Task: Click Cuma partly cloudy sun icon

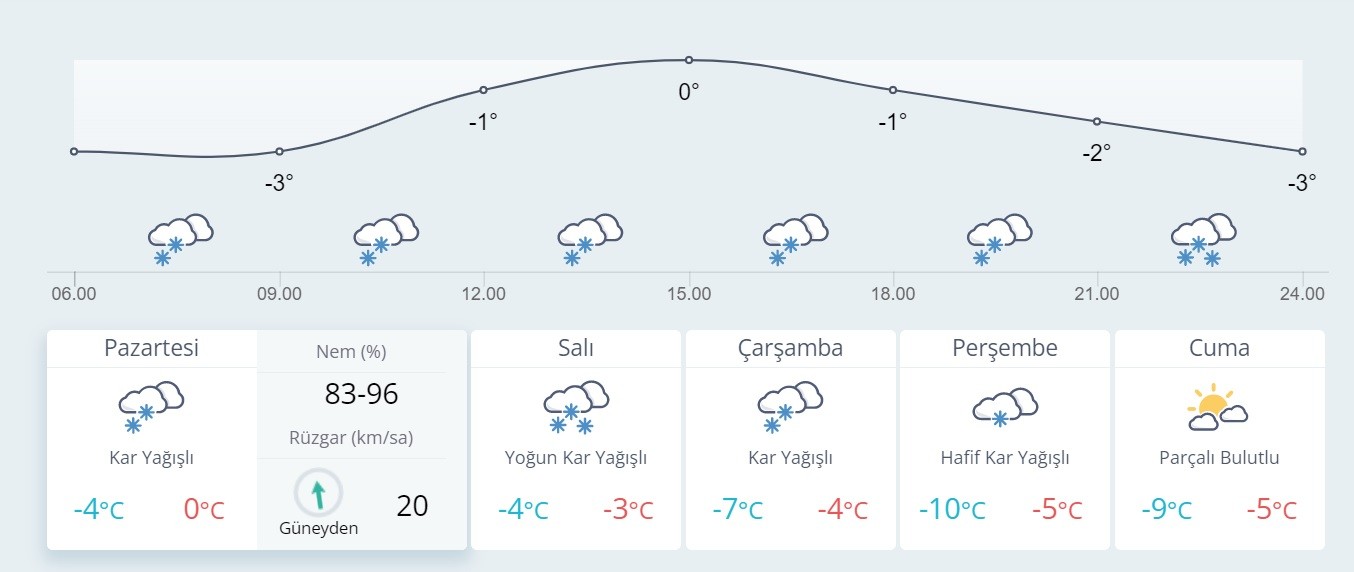Action: pyautogui.click(x=1218, y=407)
